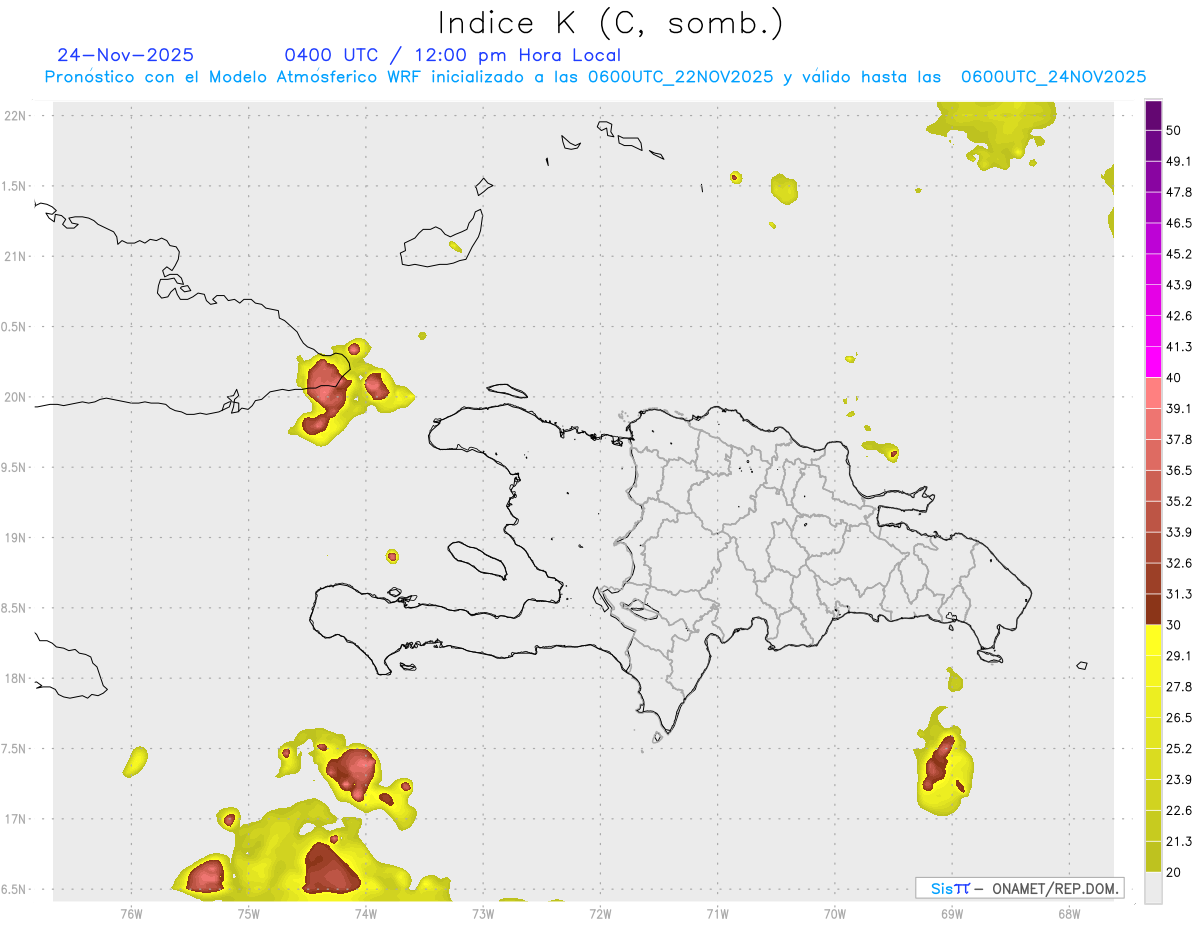Click the colorbar value "41.3"
Image resolution: width=1200 pixels, height=927 pixels.
1179,347
